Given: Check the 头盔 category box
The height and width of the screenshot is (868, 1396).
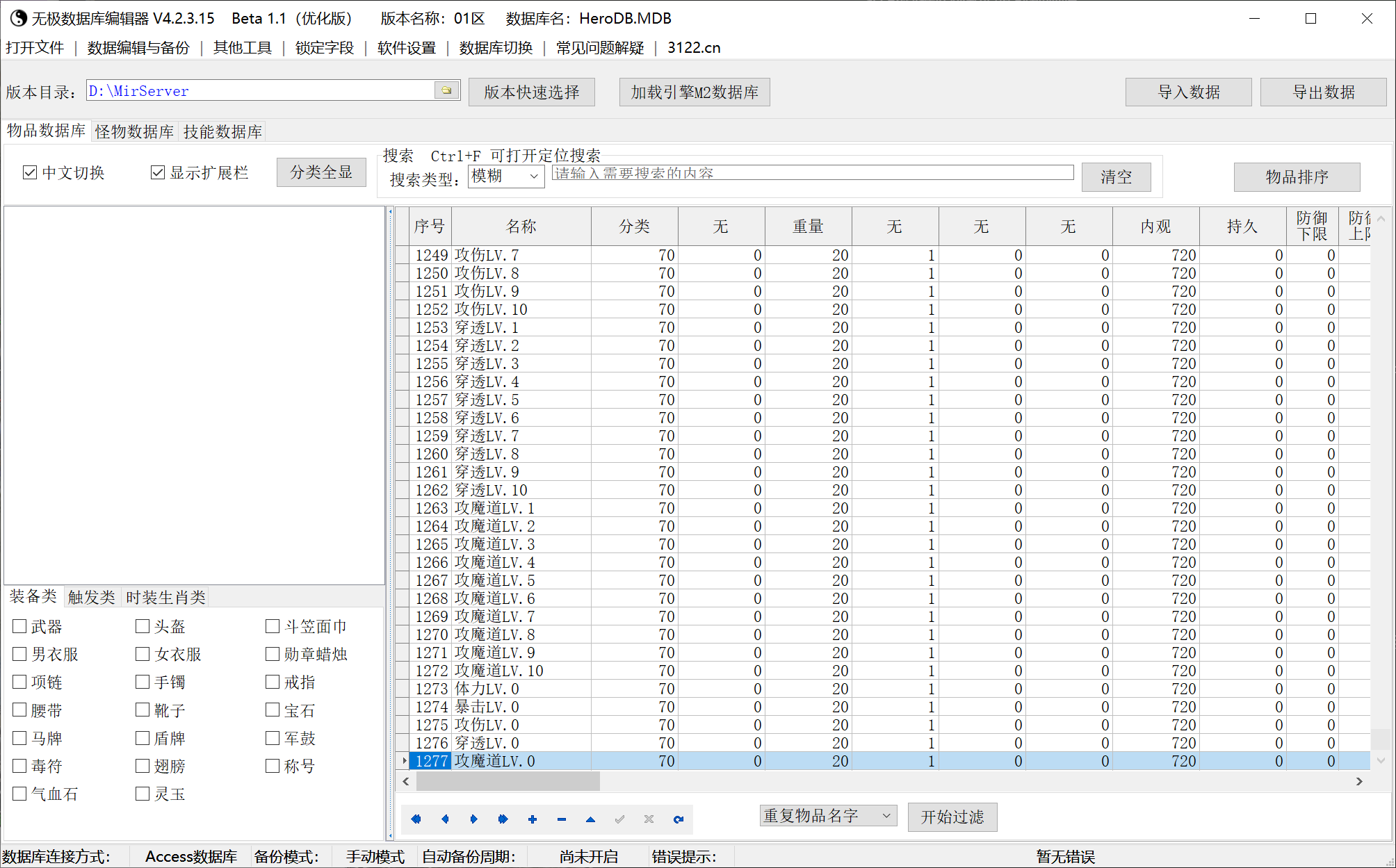Looking at the screenshot, I should coord(143,626).
